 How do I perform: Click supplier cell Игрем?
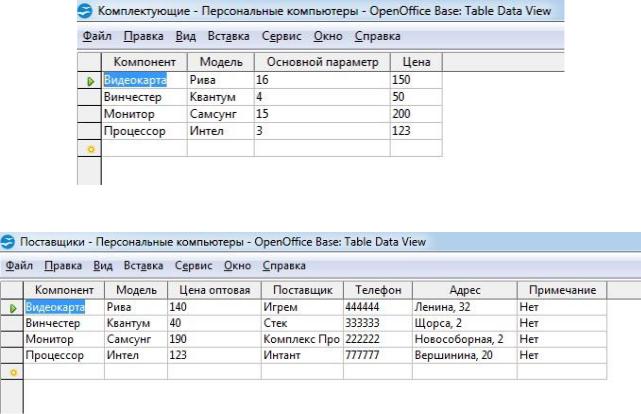click(303, 307)
